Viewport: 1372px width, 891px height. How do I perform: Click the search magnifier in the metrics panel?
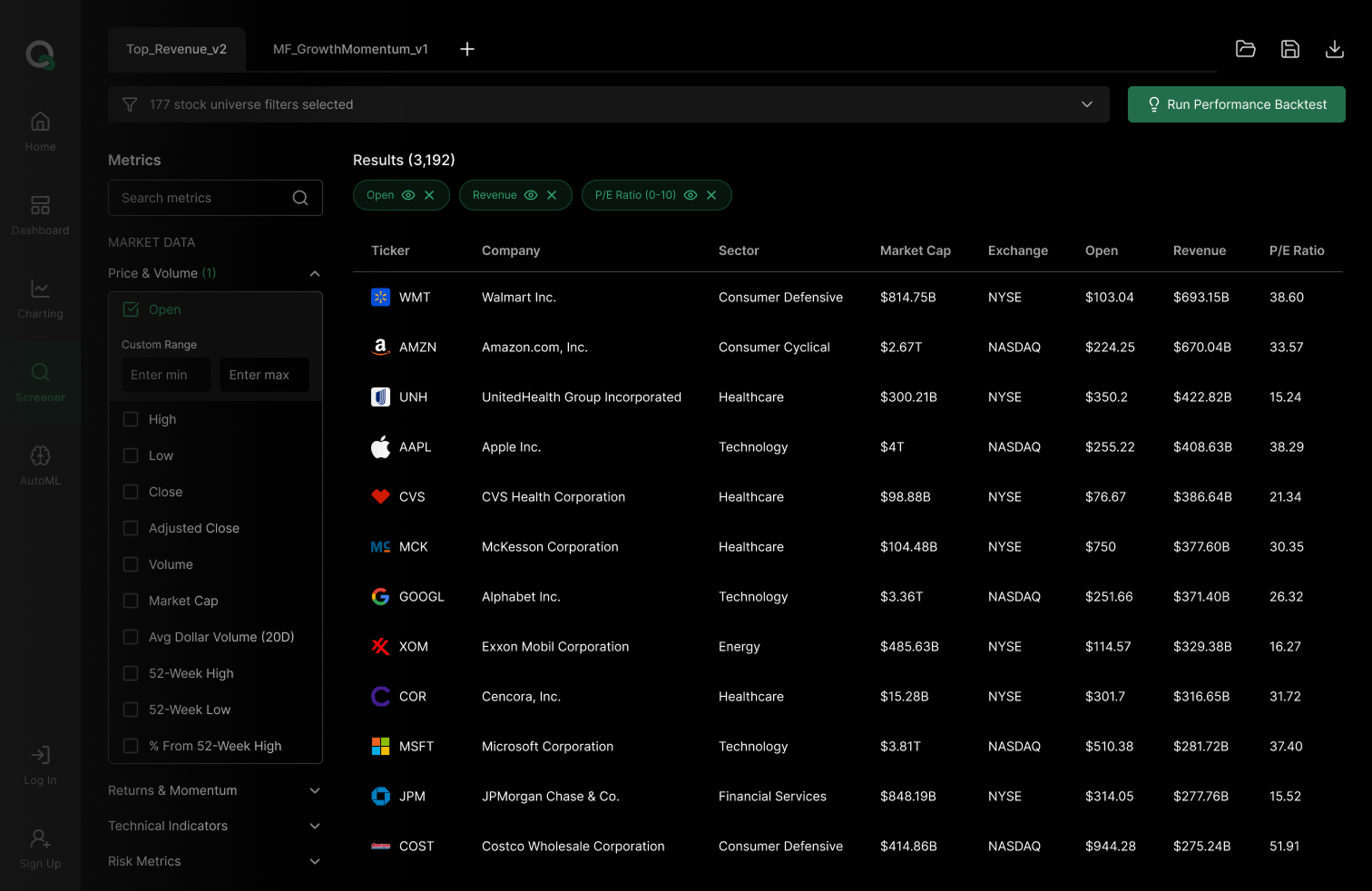(299, 198)
